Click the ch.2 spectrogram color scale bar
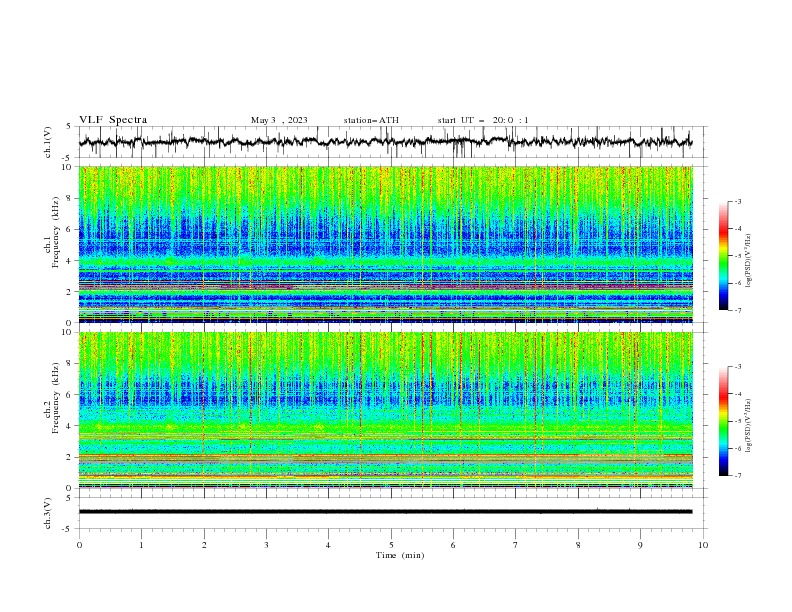 pyautogui.click(x=724, y=421)
